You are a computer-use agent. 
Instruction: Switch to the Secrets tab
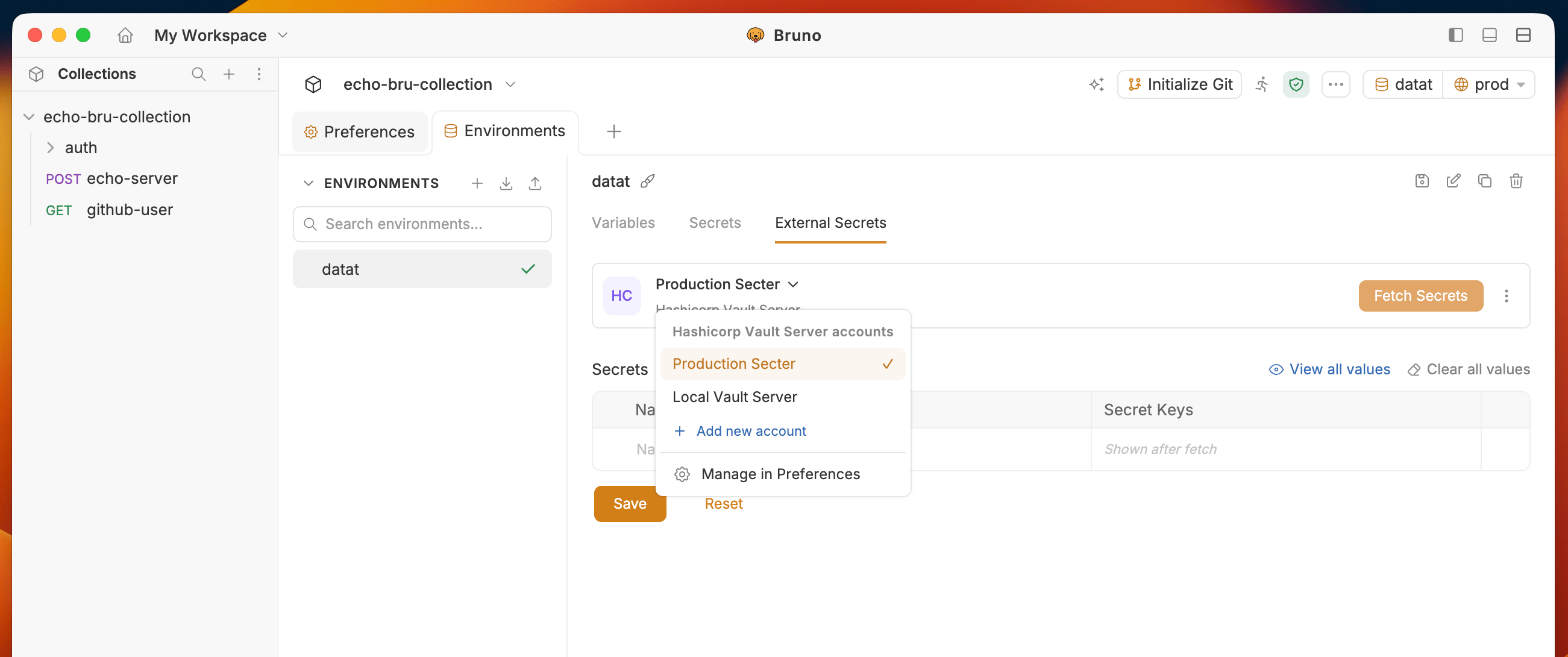click(x=715, y=223)
